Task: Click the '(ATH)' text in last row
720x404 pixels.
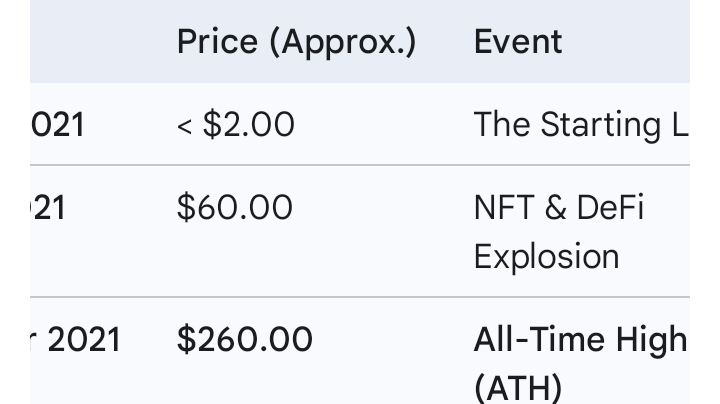Action: point(518,386)
